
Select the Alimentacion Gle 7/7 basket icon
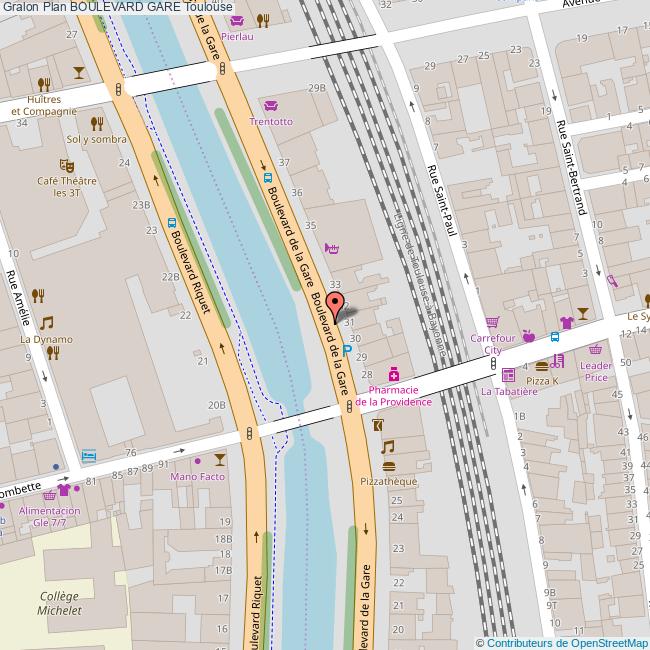point(48,494)
